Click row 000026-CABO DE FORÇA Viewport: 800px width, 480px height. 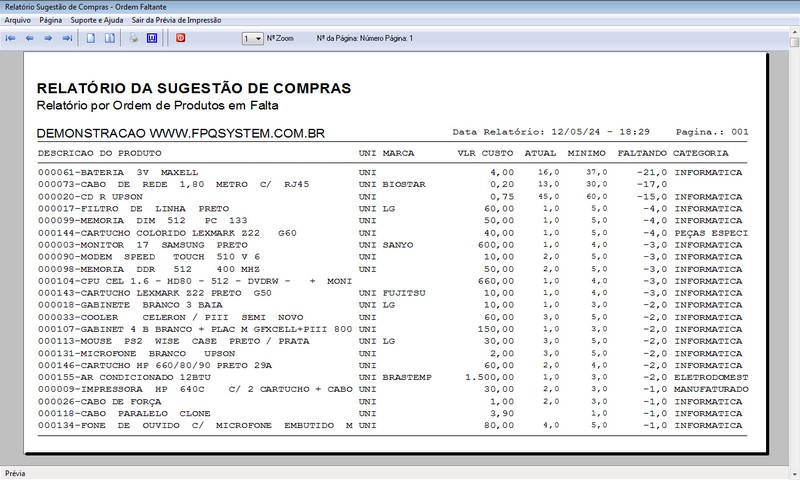(392, 402)
